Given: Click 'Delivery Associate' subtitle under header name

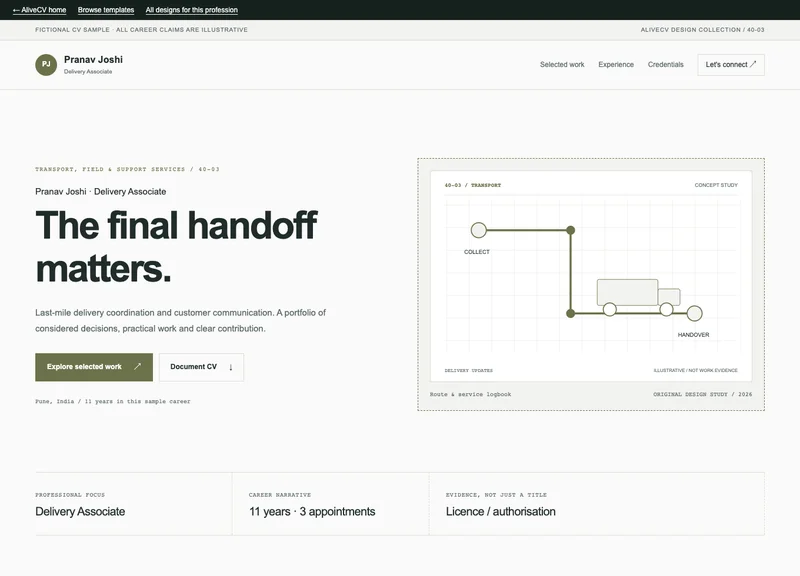Looking at the screenshot, I should [x=88, y=71].
